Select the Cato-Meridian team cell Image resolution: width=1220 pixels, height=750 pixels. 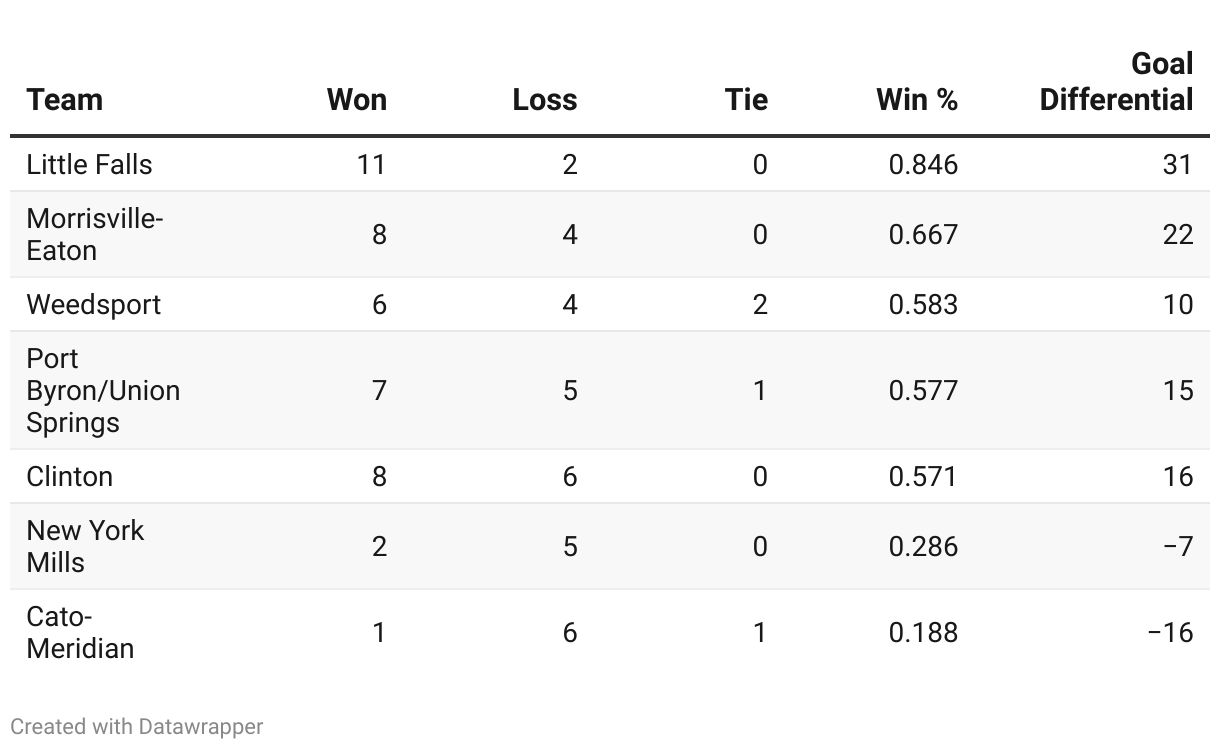click(x=81, y=632)
